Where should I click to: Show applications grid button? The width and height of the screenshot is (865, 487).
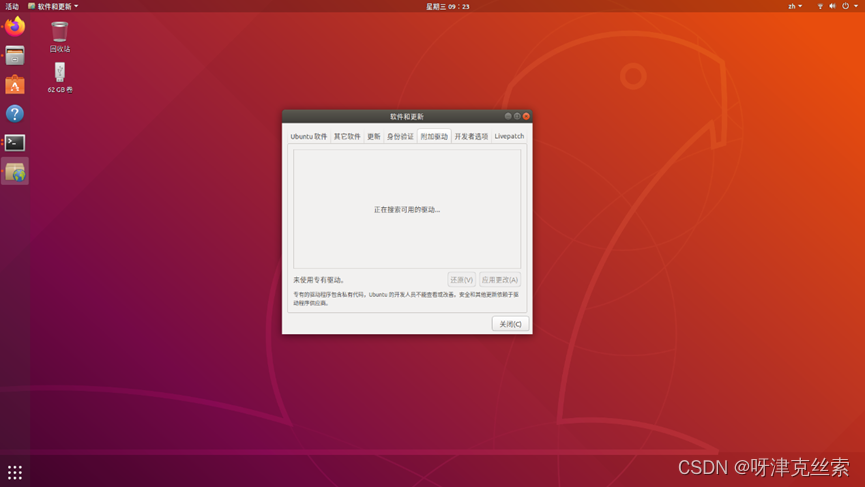(x=15, y=472)
